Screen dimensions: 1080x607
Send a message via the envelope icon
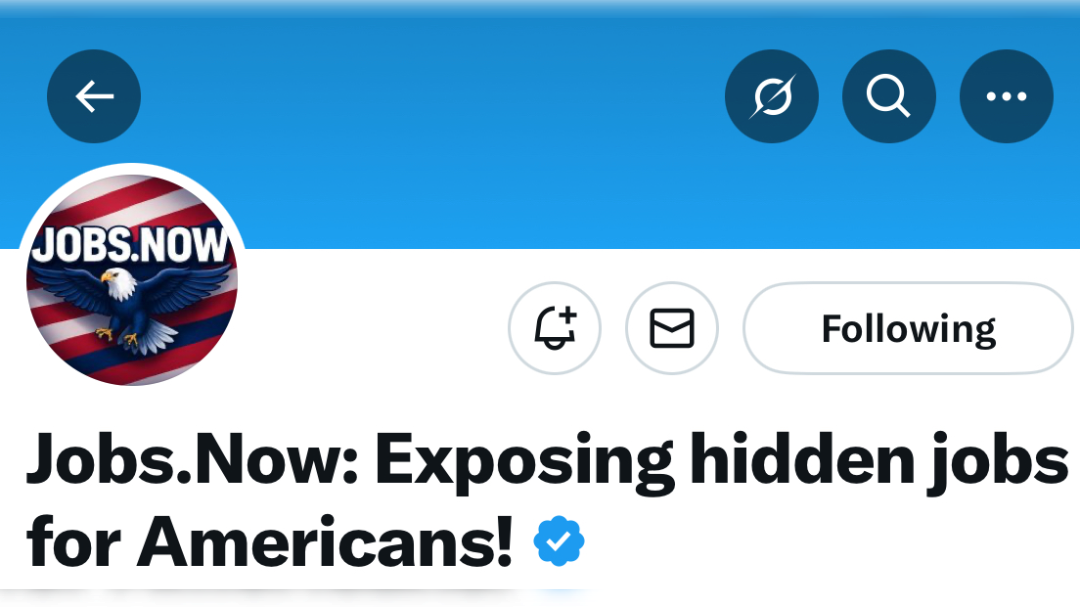point(672,328)
